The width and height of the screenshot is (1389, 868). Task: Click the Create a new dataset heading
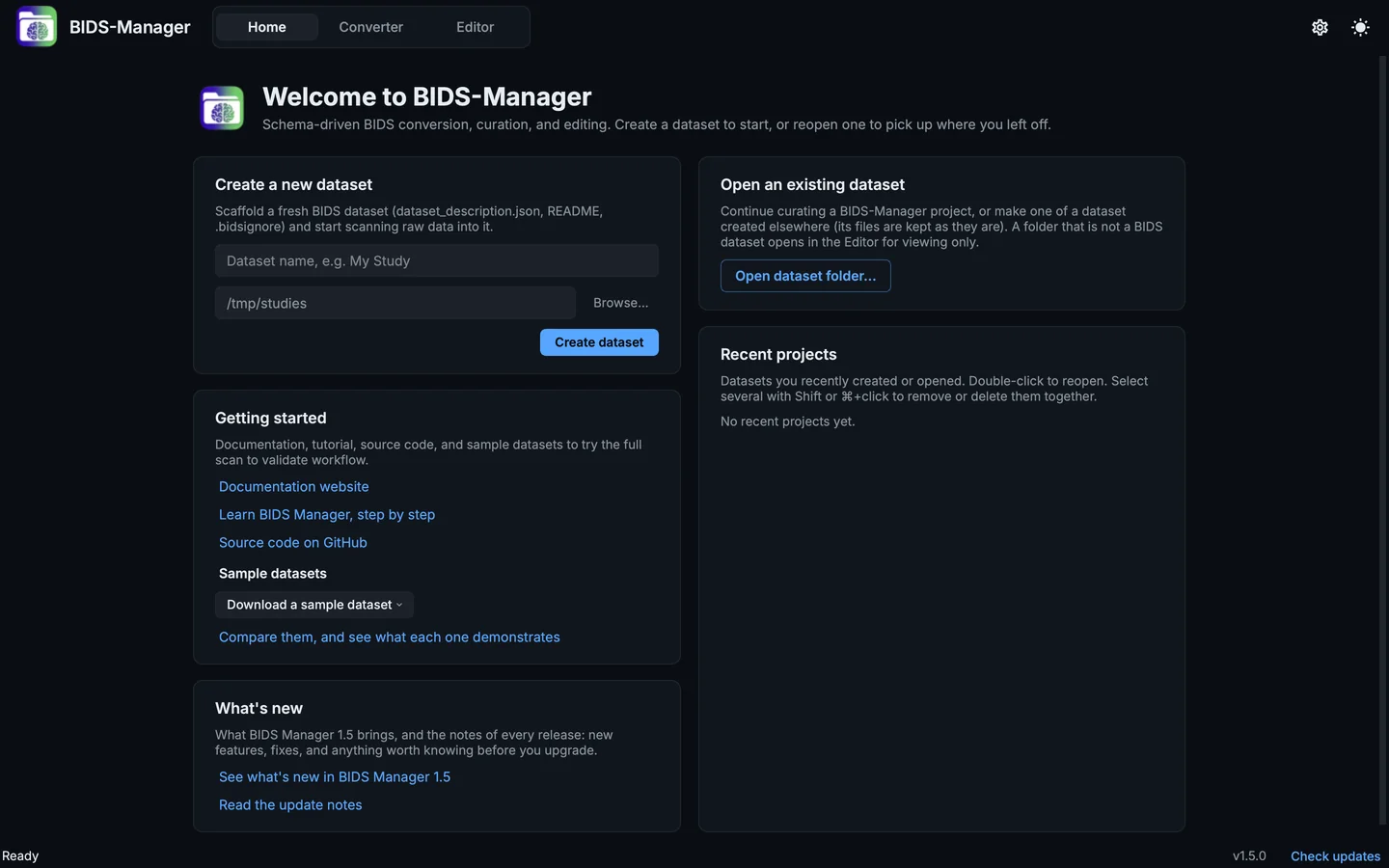point(293,185)
